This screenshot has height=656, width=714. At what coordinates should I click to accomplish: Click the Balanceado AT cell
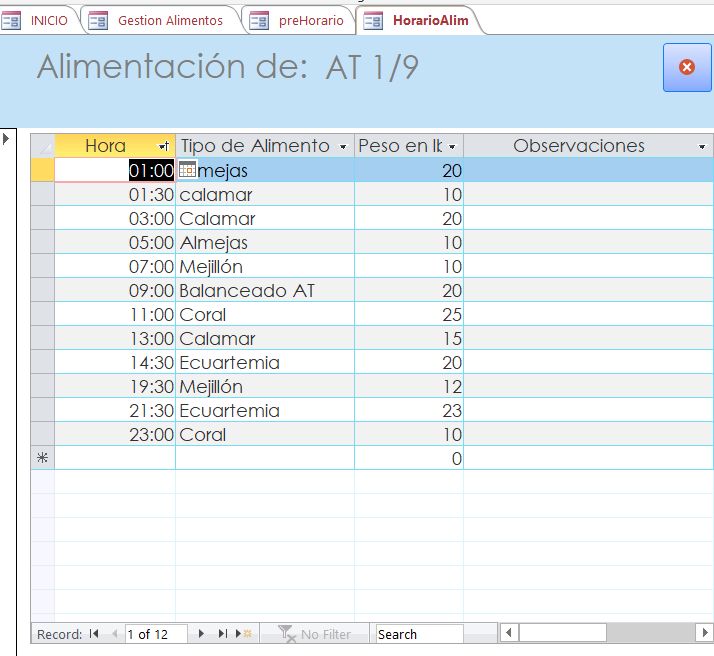point(265,290)
